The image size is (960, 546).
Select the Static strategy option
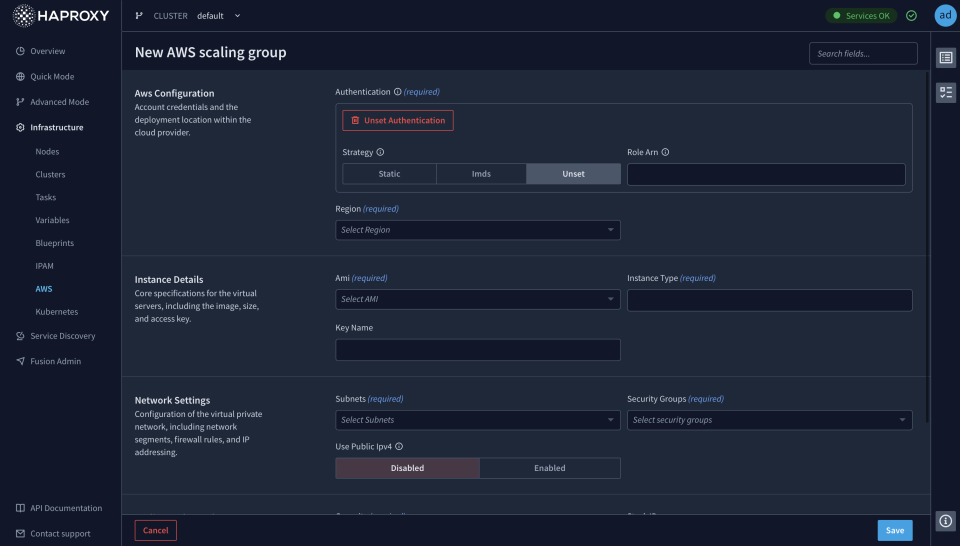[x=389, y=174]
